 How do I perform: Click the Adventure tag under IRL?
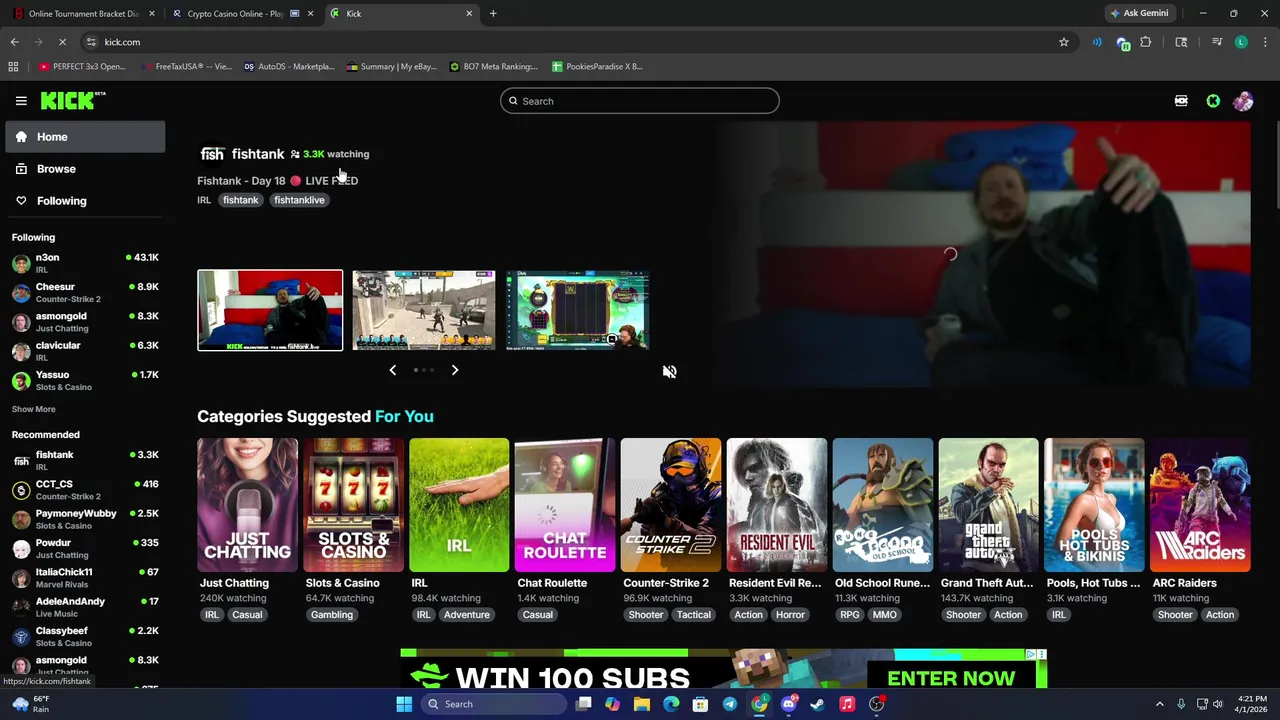pyautogui.click(x=467, y=615)
